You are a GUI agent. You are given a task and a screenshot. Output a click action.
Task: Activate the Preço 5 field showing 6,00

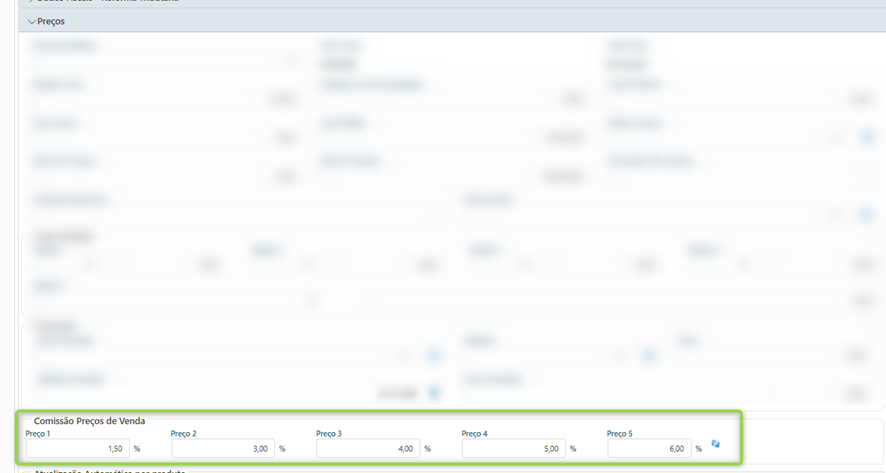(x=649, y=449)
